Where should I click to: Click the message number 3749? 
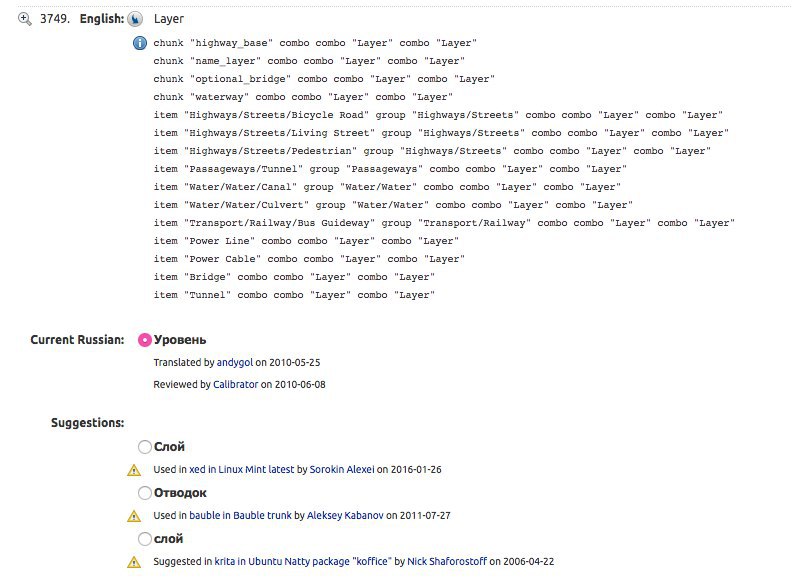point(55,19)
